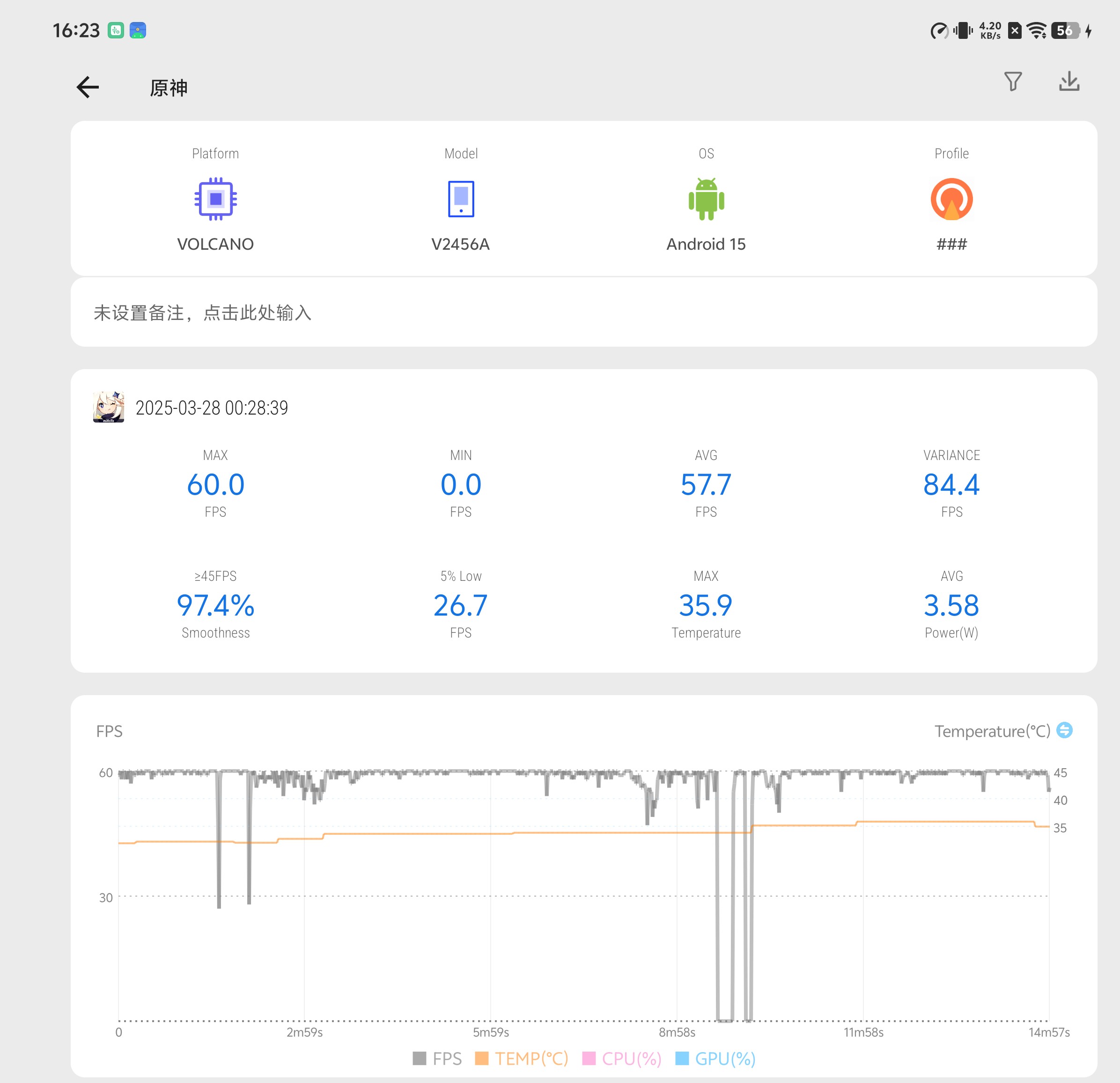The image size is (1120, 1083).
Task: Tap the green notification app icon
Action: click(116, 30)
